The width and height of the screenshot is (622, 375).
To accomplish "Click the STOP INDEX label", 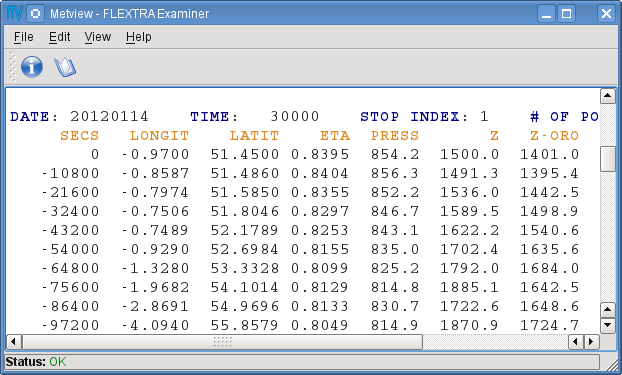I will point(415,117).
